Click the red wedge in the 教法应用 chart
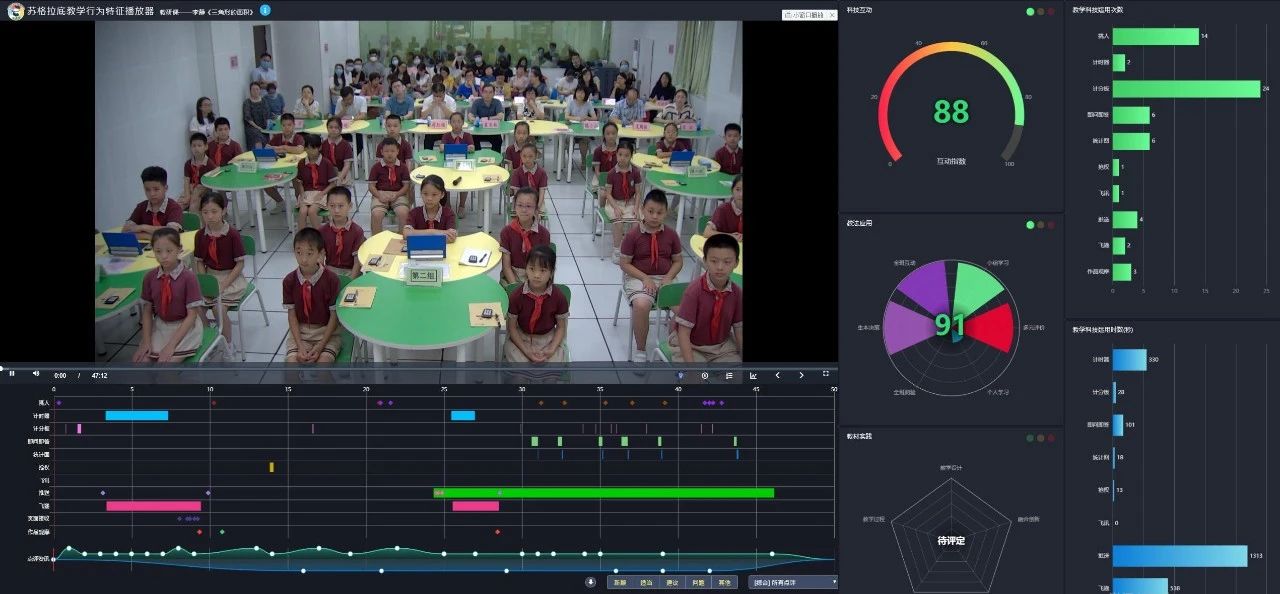Viewport: 1280px width, 594px height. coord(988,326)
